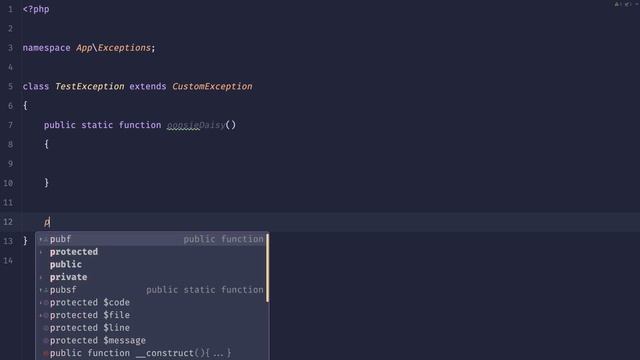Click line number 7 in gutter
Viewport: 640px width, 360px height.
pos(10,125)
